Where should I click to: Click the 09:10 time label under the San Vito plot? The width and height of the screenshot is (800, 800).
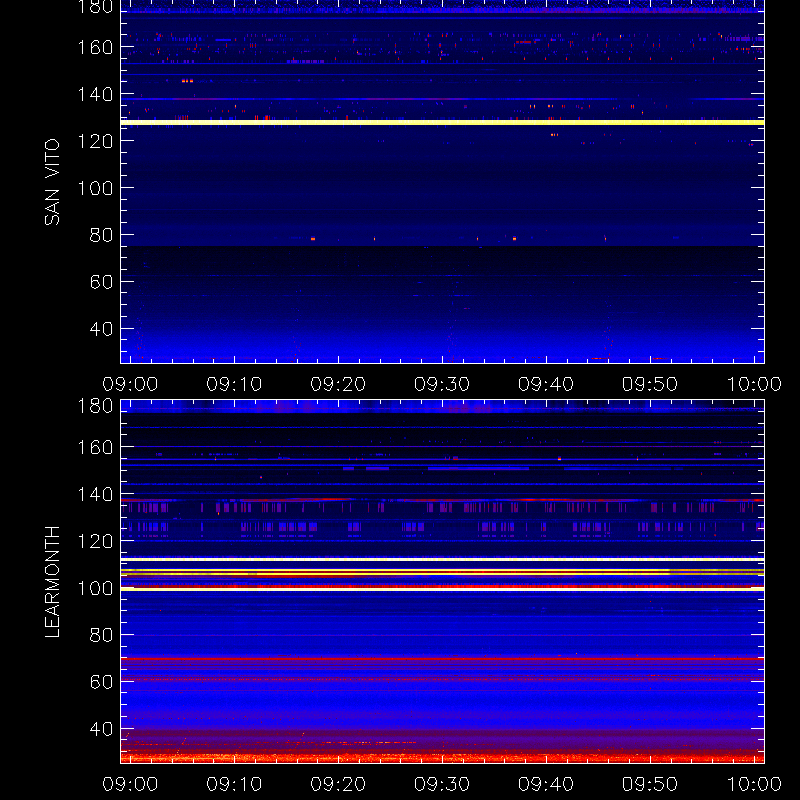pyautogui.click(x=234, y=384)
